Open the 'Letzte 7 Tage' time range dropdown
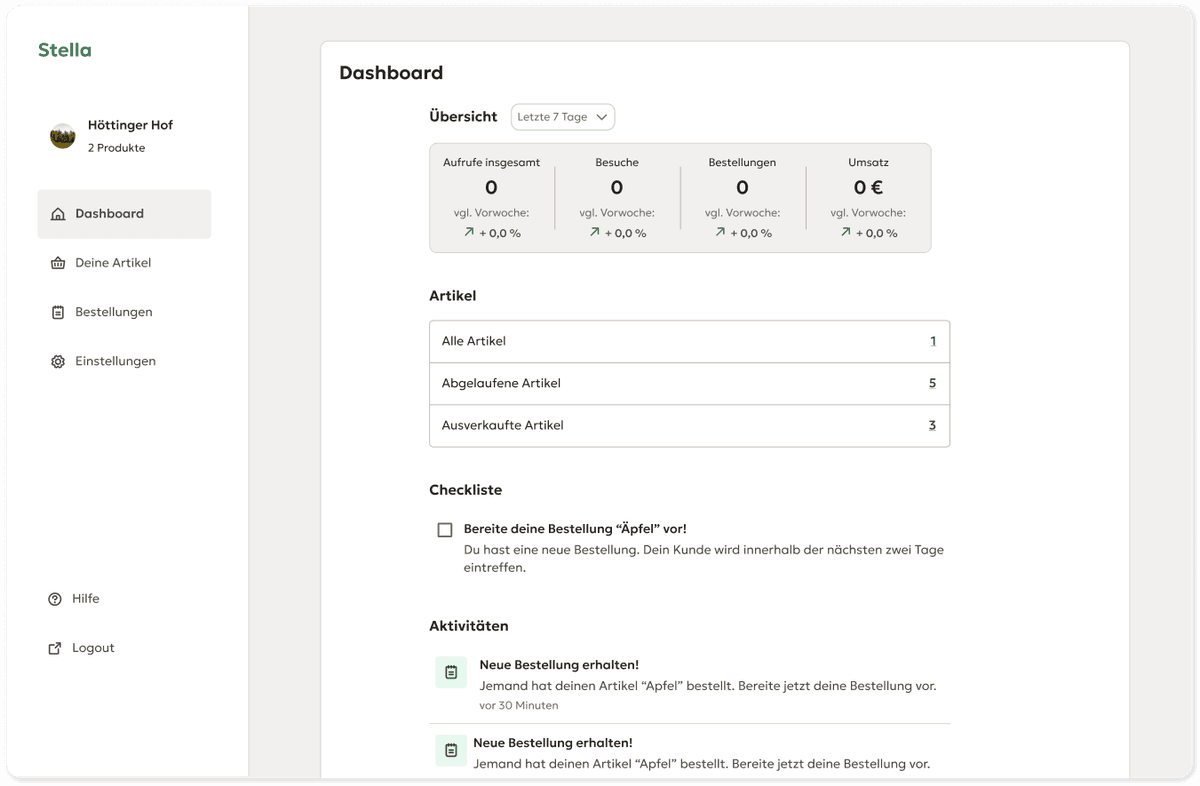1200x786 pixels. [x=562, y=117]
